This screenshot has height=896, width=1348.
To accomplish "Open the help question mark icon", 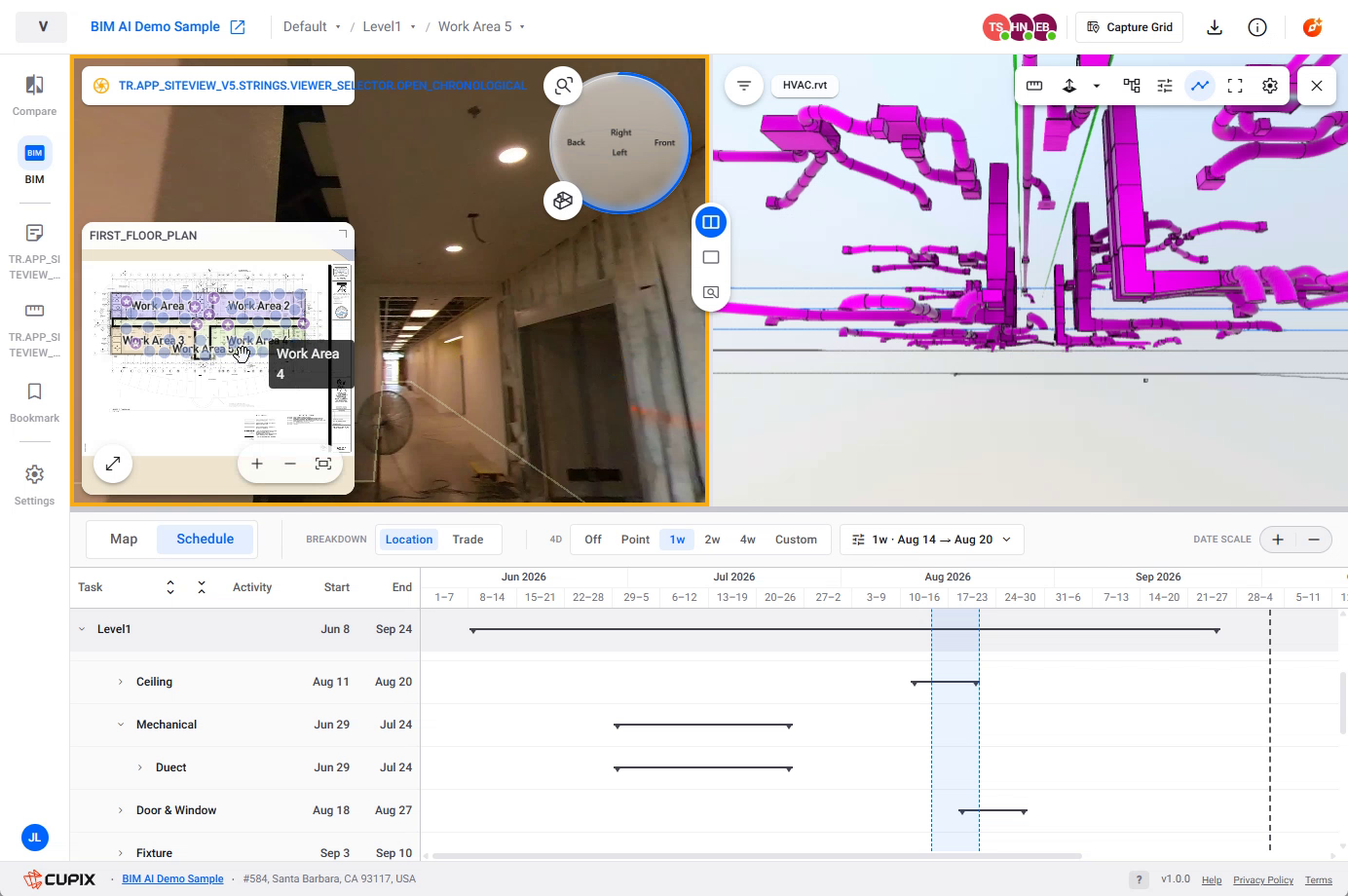I will click(1139, 879).
